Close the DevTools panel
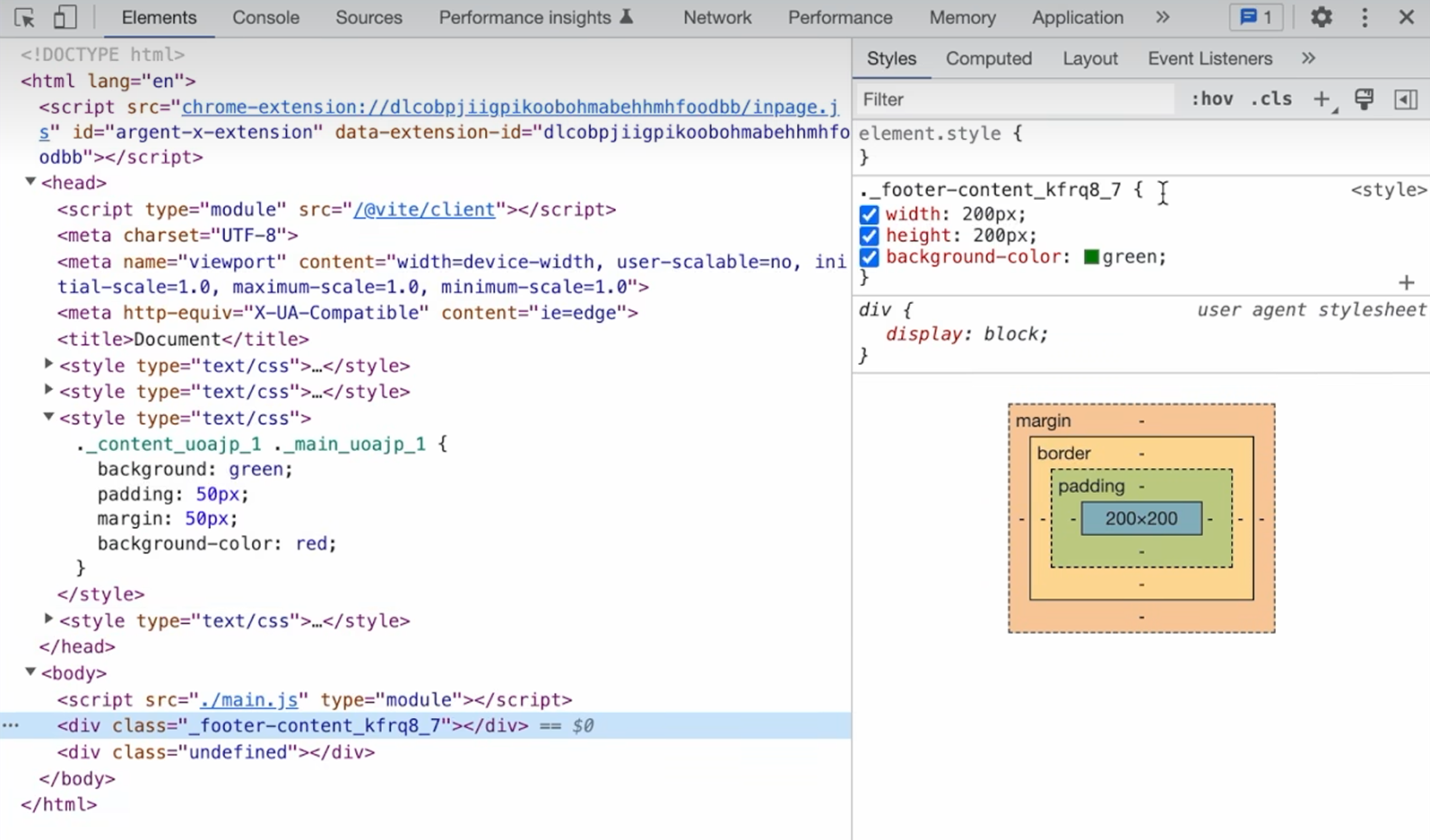The width and height of the screenshot is (1430, 840). (1407, 17)
